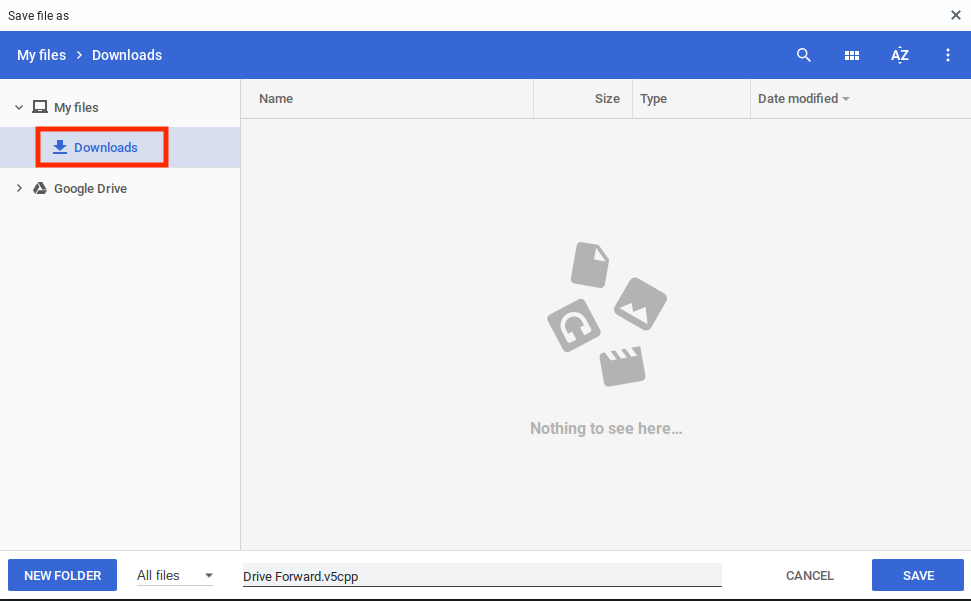
Task: Expand the Google Drive tree entry
Action: click(x=18, y=188)
